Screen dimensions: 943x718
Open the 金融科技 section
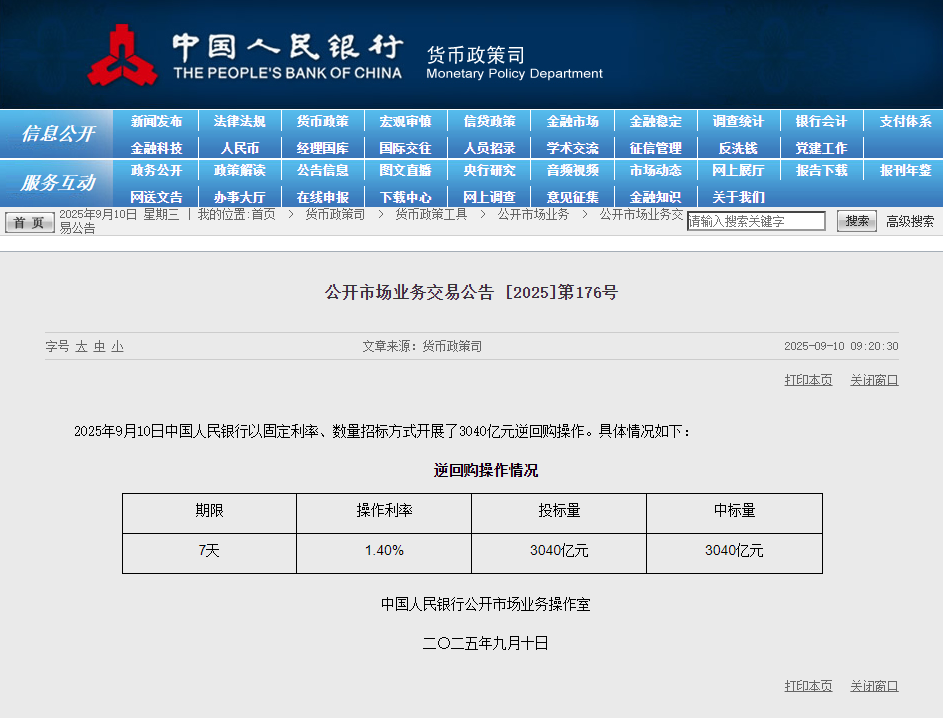[x=156, y=147]
